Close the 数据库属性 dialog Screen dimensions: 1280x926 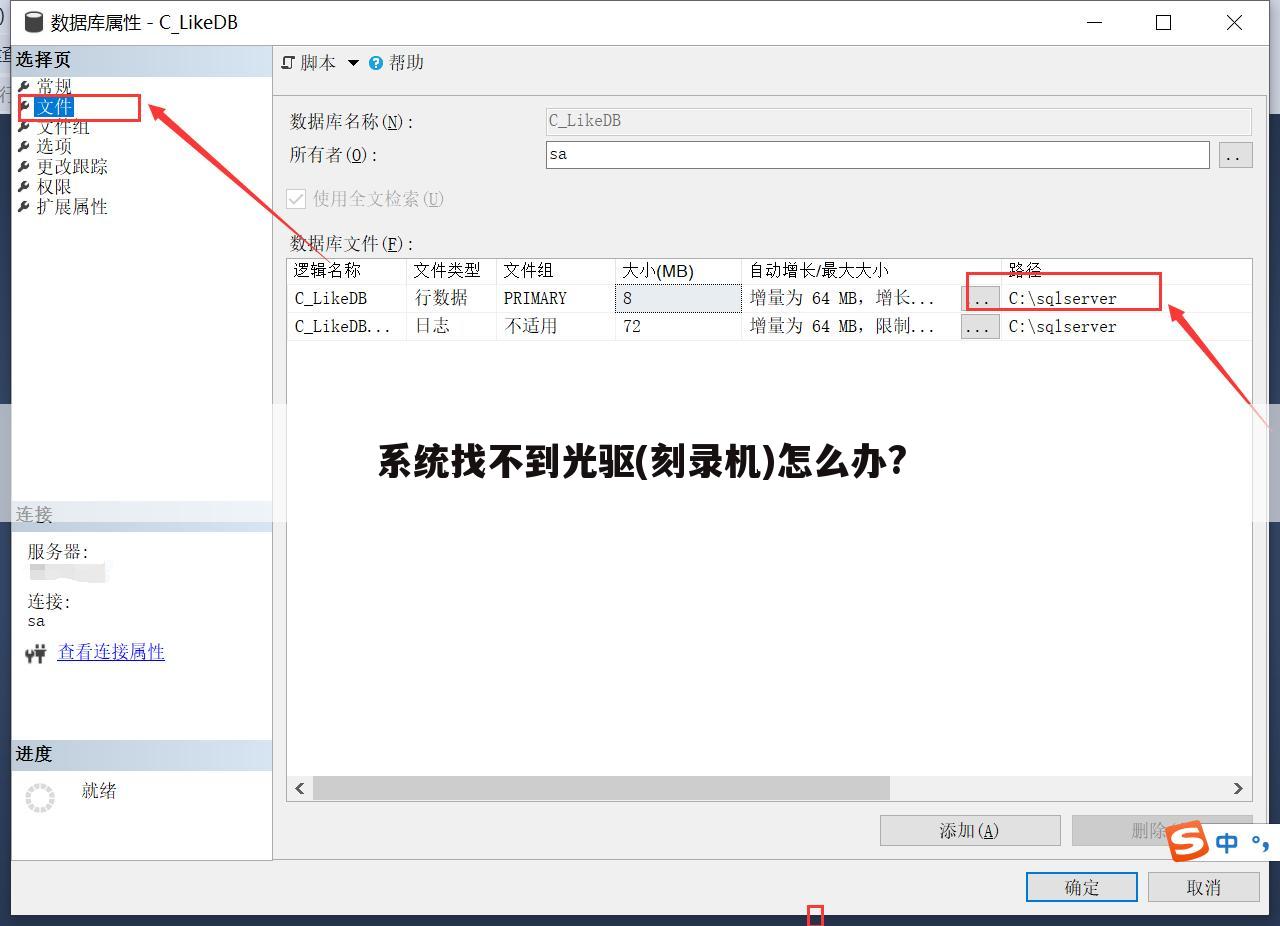pos(1234,22)
